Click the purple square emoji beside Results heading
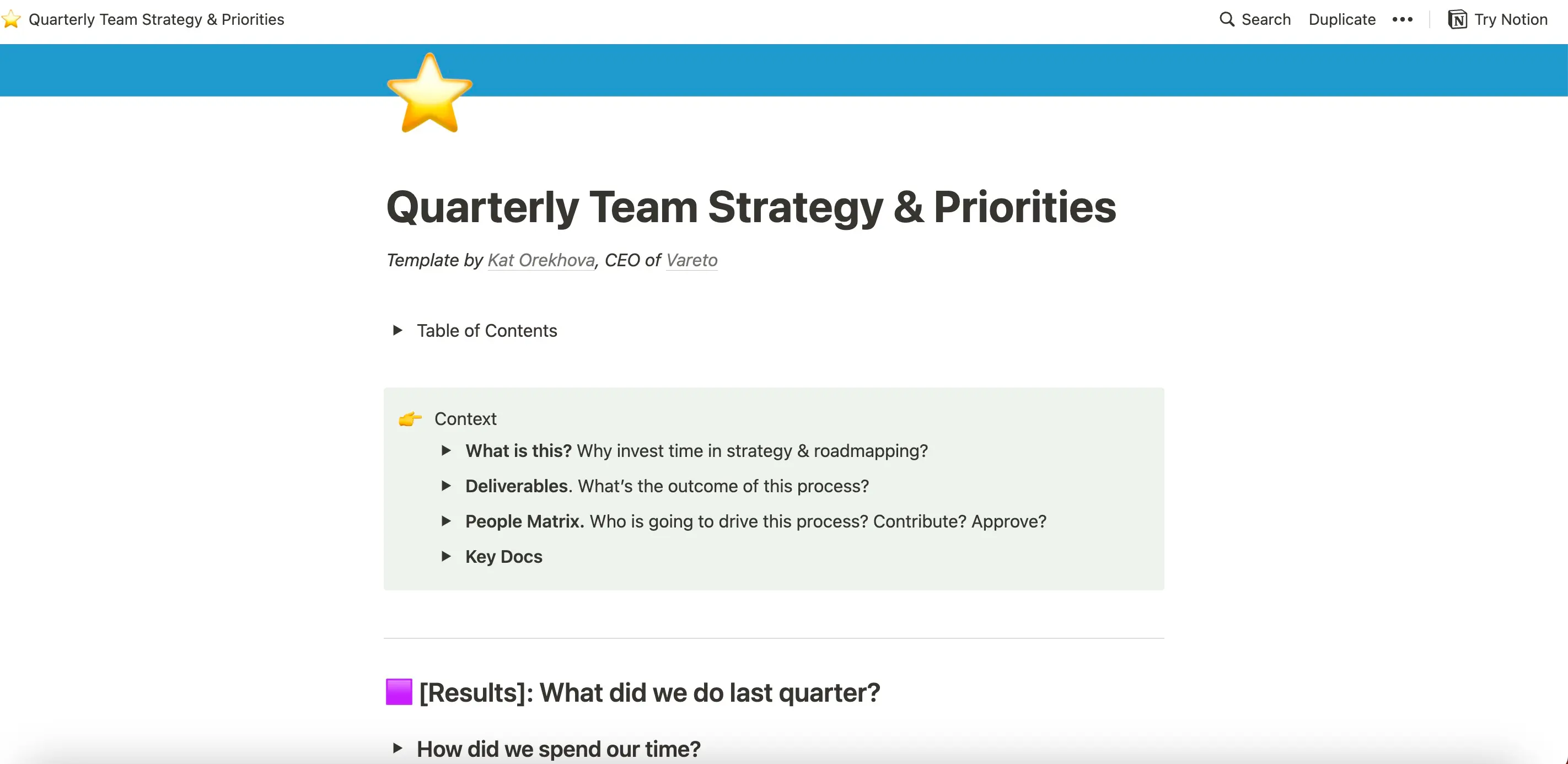The height and width of the screenshot is (764, 1568). tap(398, 692)
